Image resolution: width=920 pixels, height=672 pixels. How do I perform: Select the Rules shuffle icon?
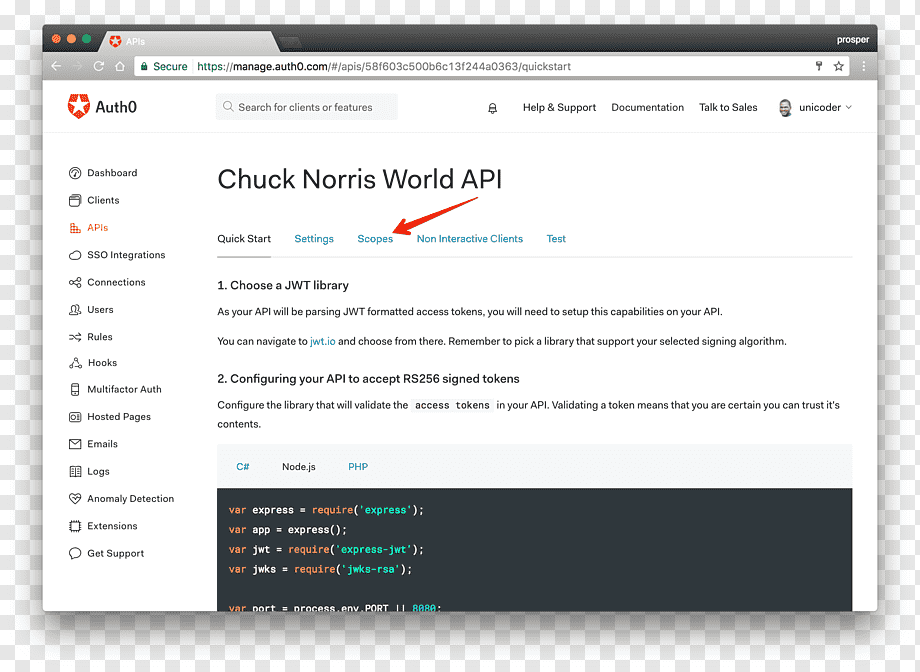pos(75,337)
